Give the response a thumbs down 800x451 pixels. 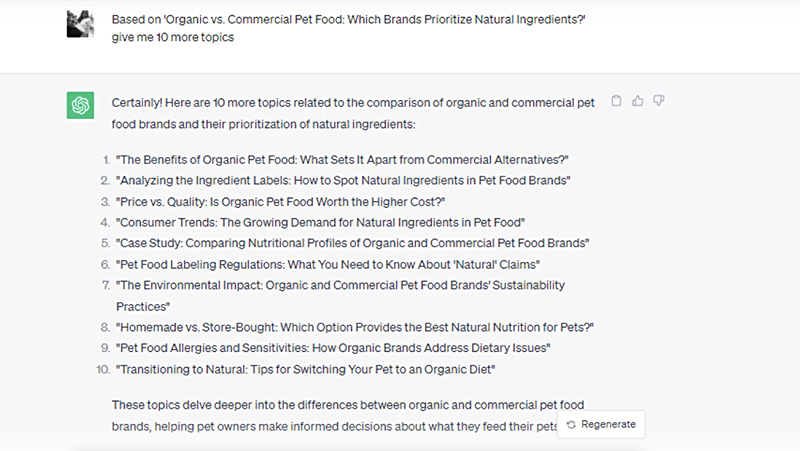659,101
